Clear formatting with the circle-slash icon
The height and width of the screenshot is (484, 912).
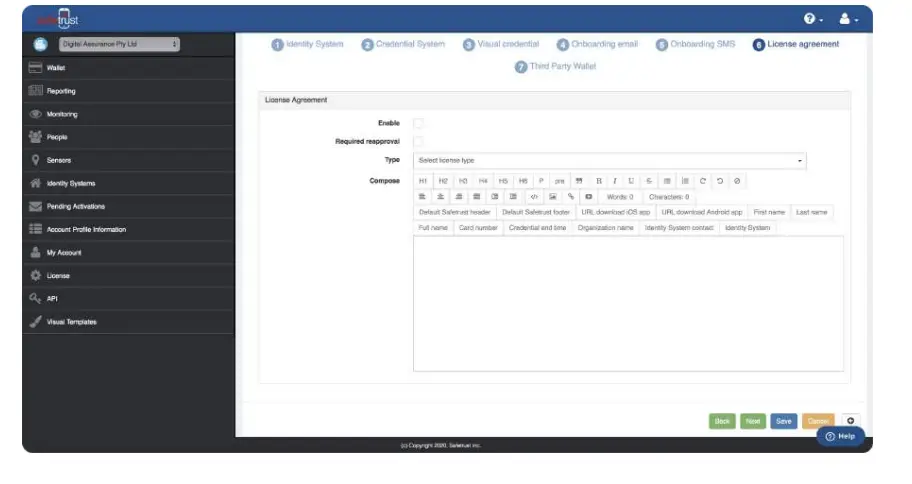737,181
